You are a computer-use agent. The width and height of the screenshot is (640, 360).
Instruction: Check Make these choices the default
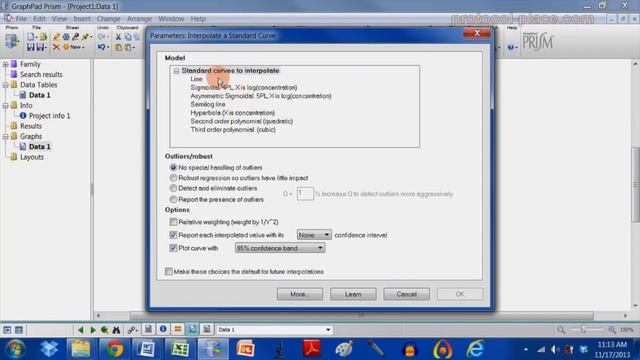click(169, 271)
